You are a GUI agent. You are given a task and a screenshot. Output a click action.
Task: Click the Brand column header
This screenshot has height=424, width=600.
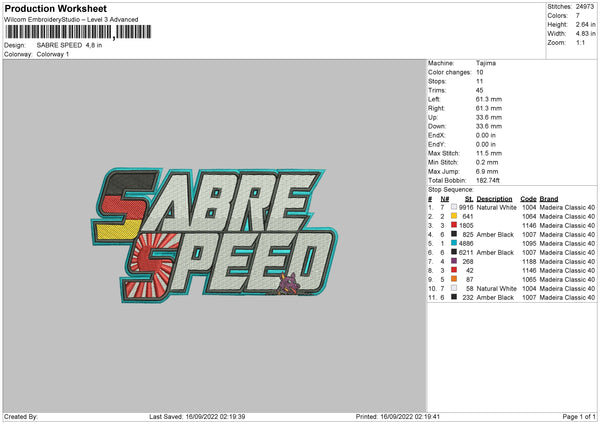coord(549,198)
